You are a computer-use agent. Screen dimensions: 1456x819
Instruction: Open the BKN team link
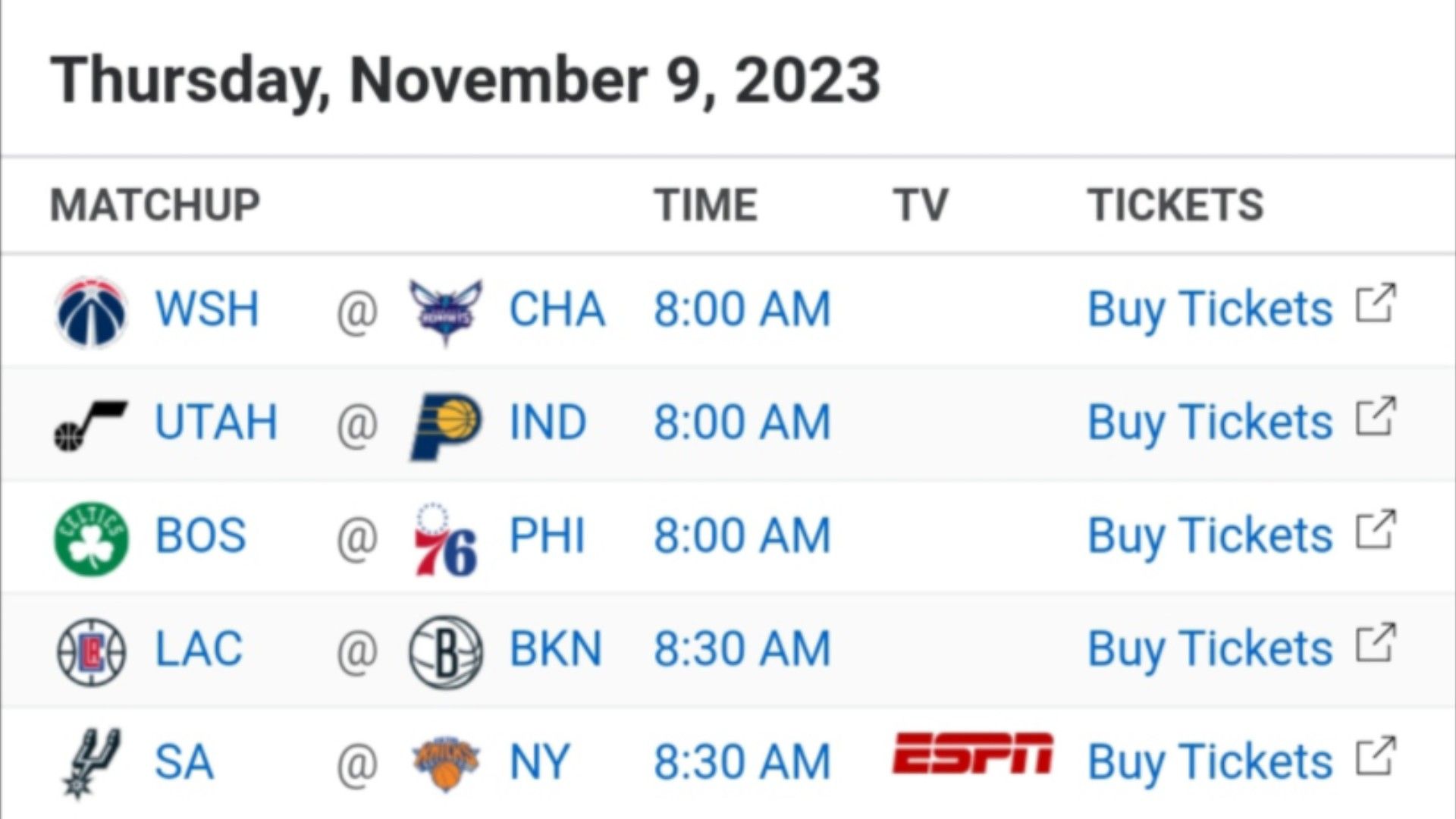(556, 649)
